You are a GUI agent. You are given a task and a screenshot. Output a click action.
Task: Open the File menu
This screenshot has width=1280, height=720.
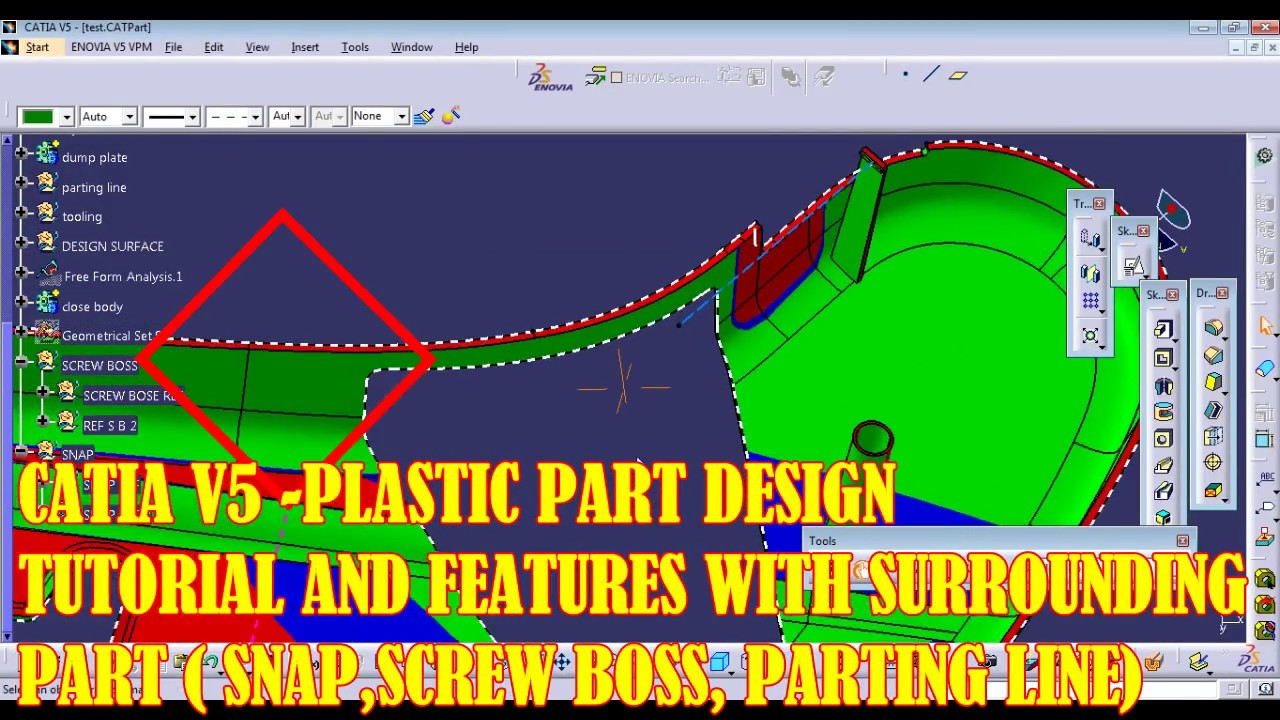tap(173, 47)
